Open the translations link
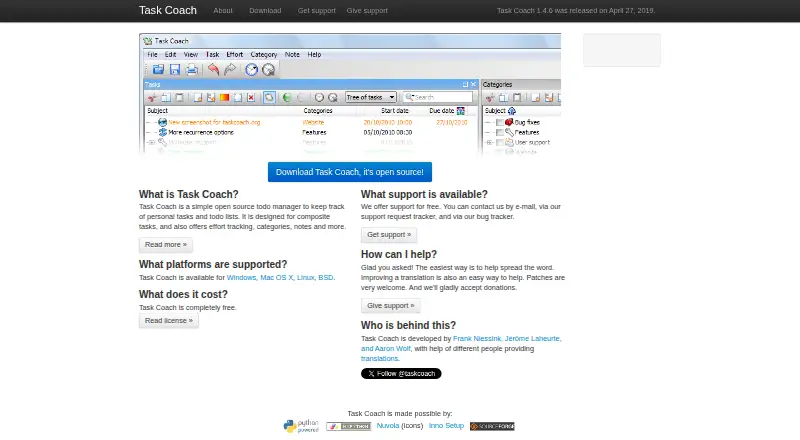 [380, 358]
